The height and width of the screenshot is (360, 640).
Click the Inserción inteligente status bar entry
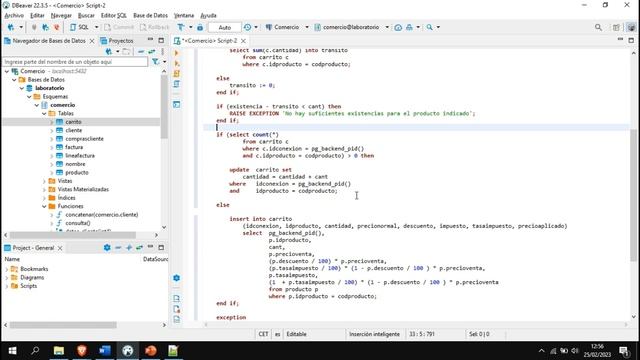coord(374,334)
